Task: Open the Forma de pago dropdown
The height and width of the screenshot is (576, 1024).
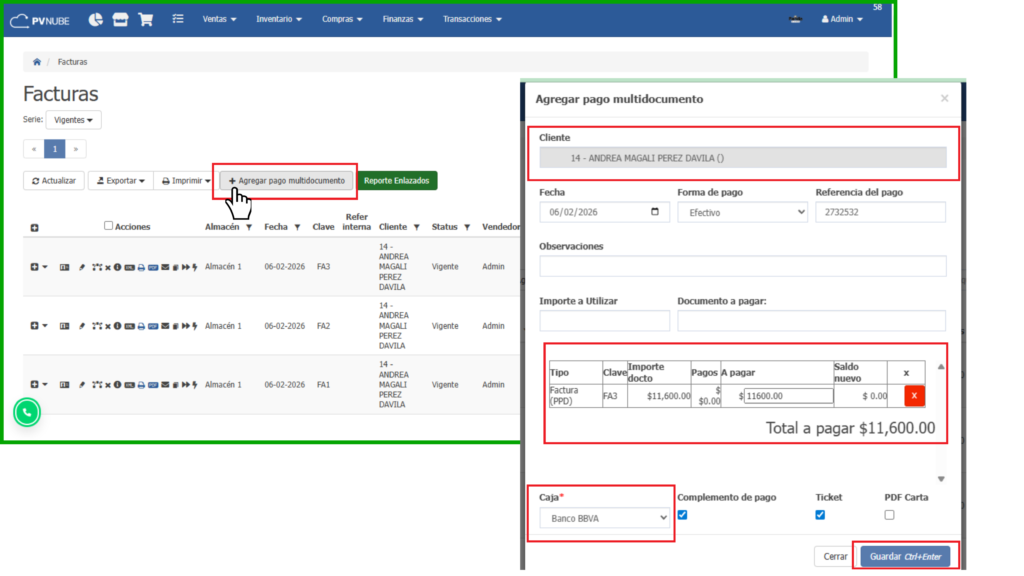Action: point(742,212)
